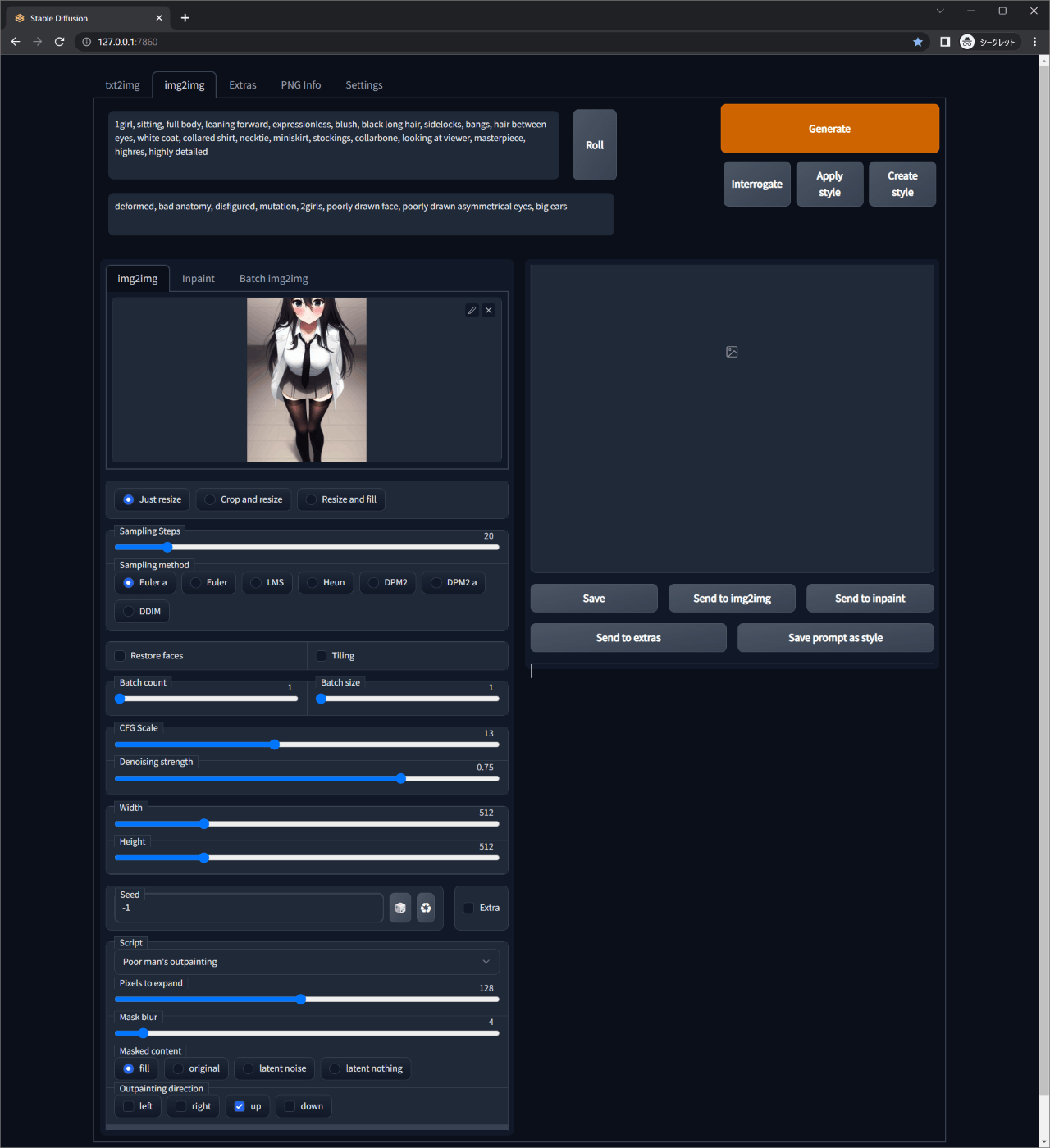
Task: Choose Euler sampling method
Action: (x=209, y=583)
